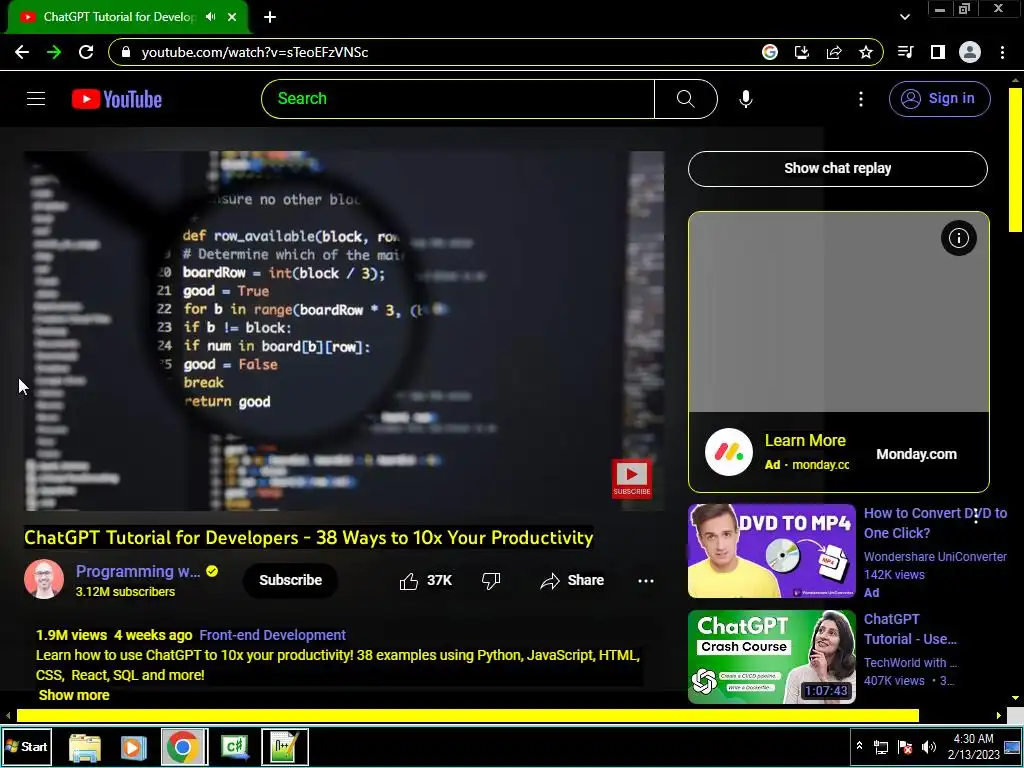Open Windows Explorer from taskbar
This screenshot has width=1024, height=768.
click(x=85, y=747)
